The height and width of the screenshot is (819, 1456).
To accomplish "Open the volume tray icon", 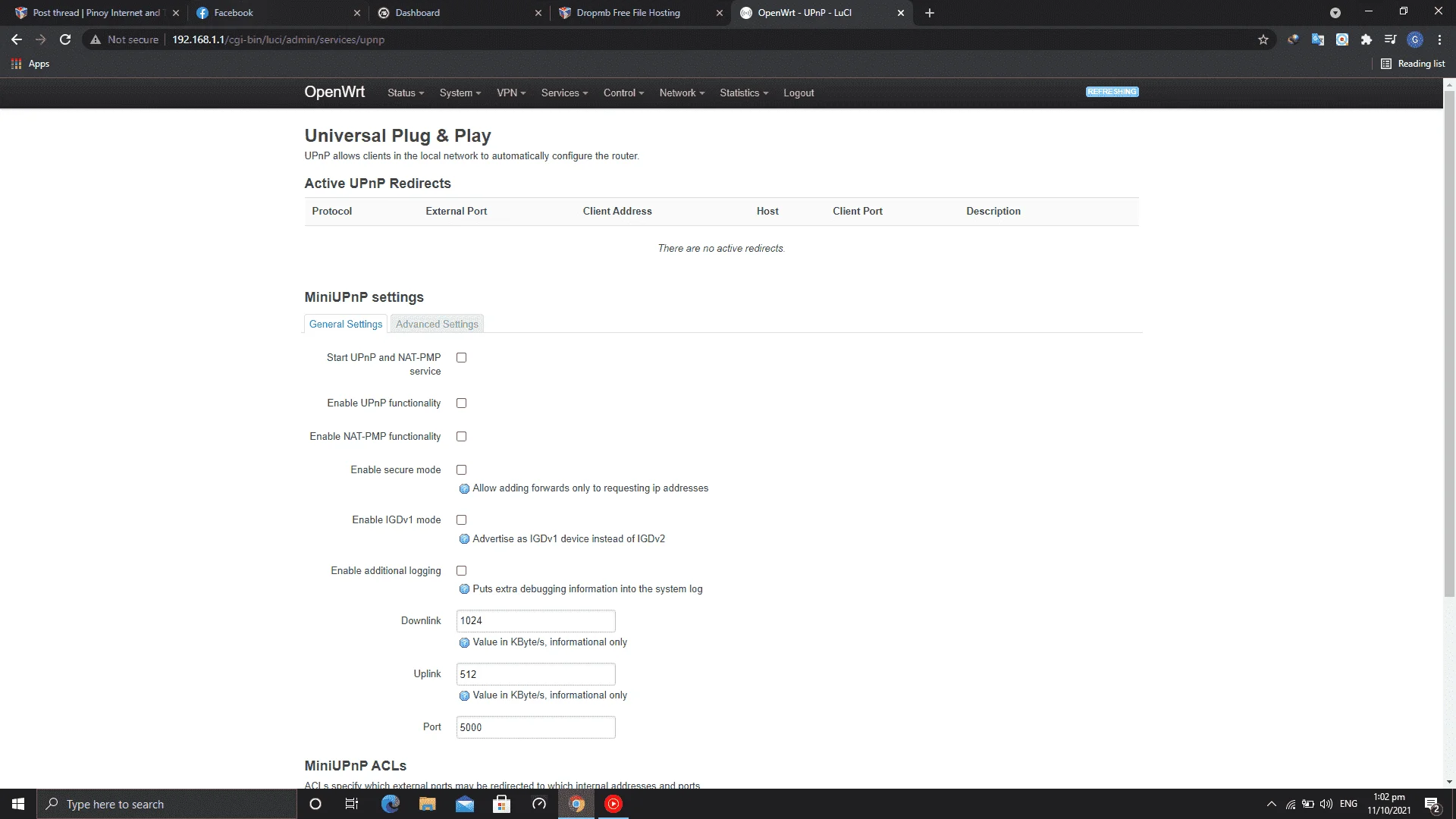I will (1326, 804).
